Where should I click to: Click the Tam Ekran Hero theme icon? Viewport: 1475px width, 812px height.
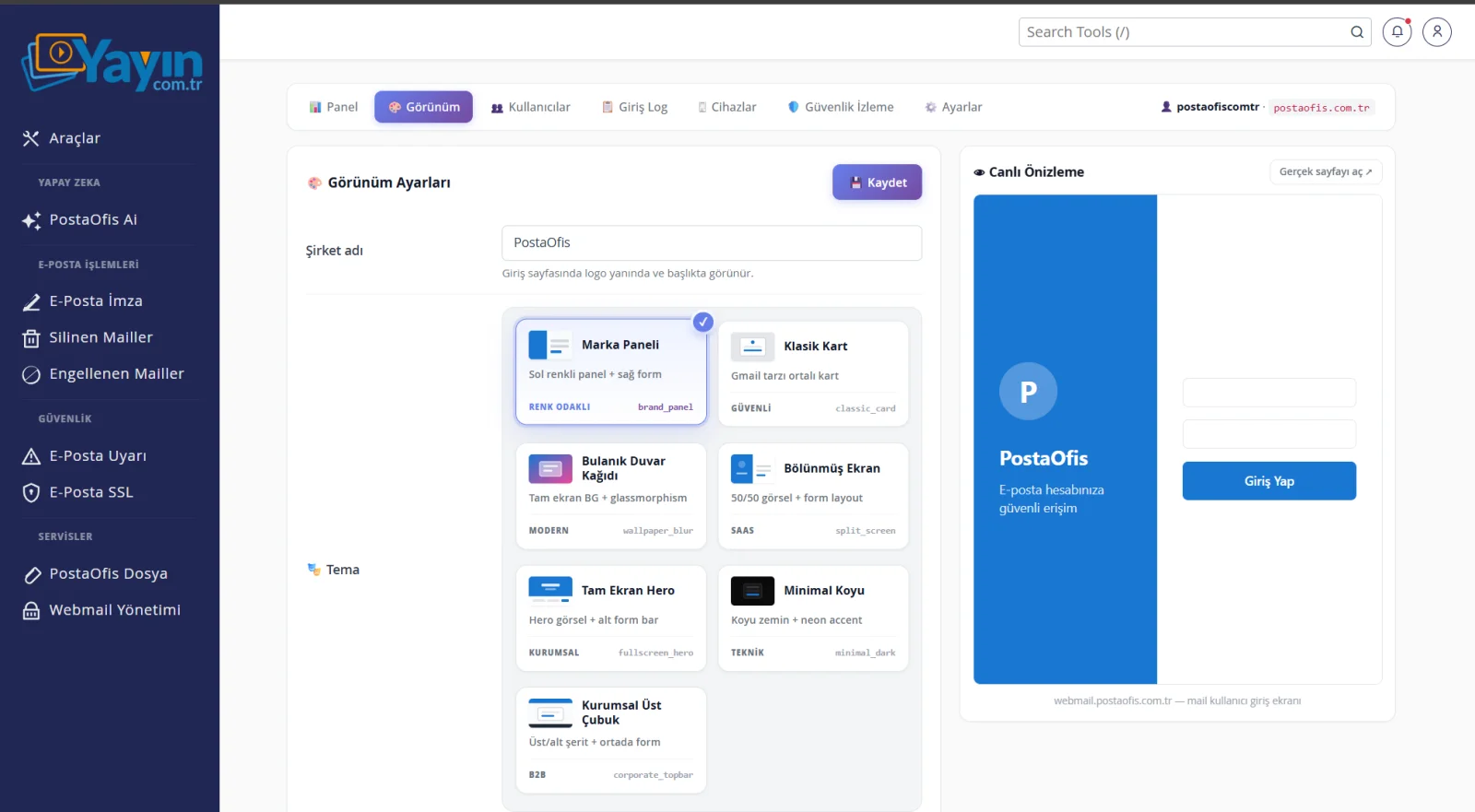click(x=550, y=591)
